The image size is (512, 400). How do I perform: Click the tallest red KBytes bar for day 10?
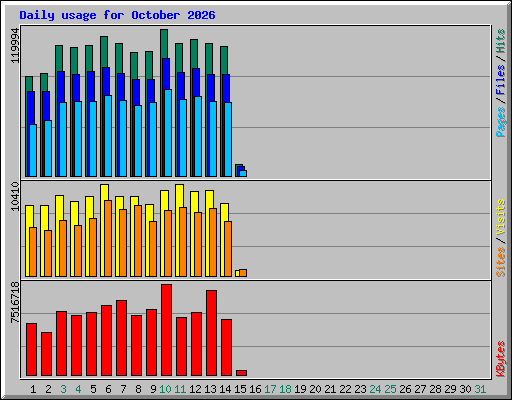(166, 330)
